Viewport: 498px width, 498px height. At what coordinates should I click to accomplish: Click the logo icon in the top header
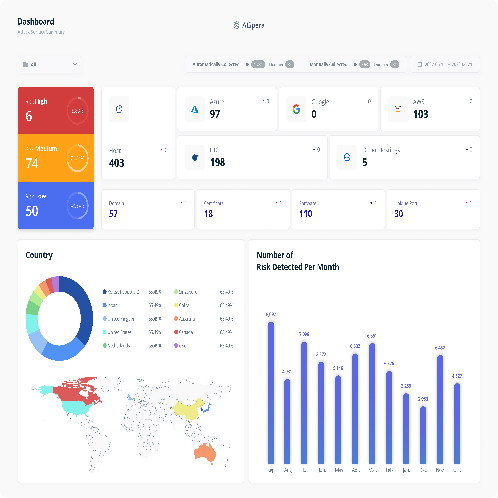coord(236,25)
